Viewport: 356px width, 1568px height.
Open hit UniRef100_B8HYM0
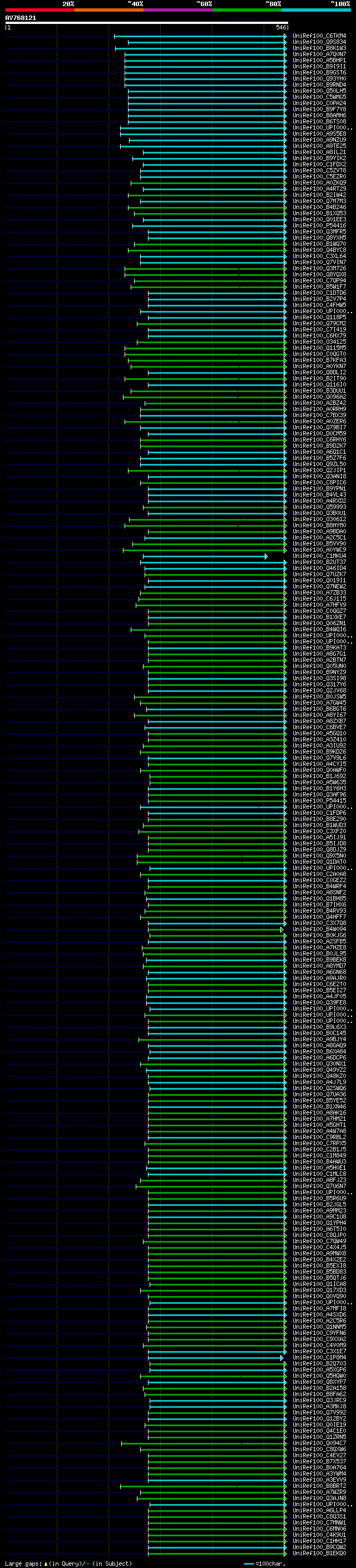pos(319,525)
